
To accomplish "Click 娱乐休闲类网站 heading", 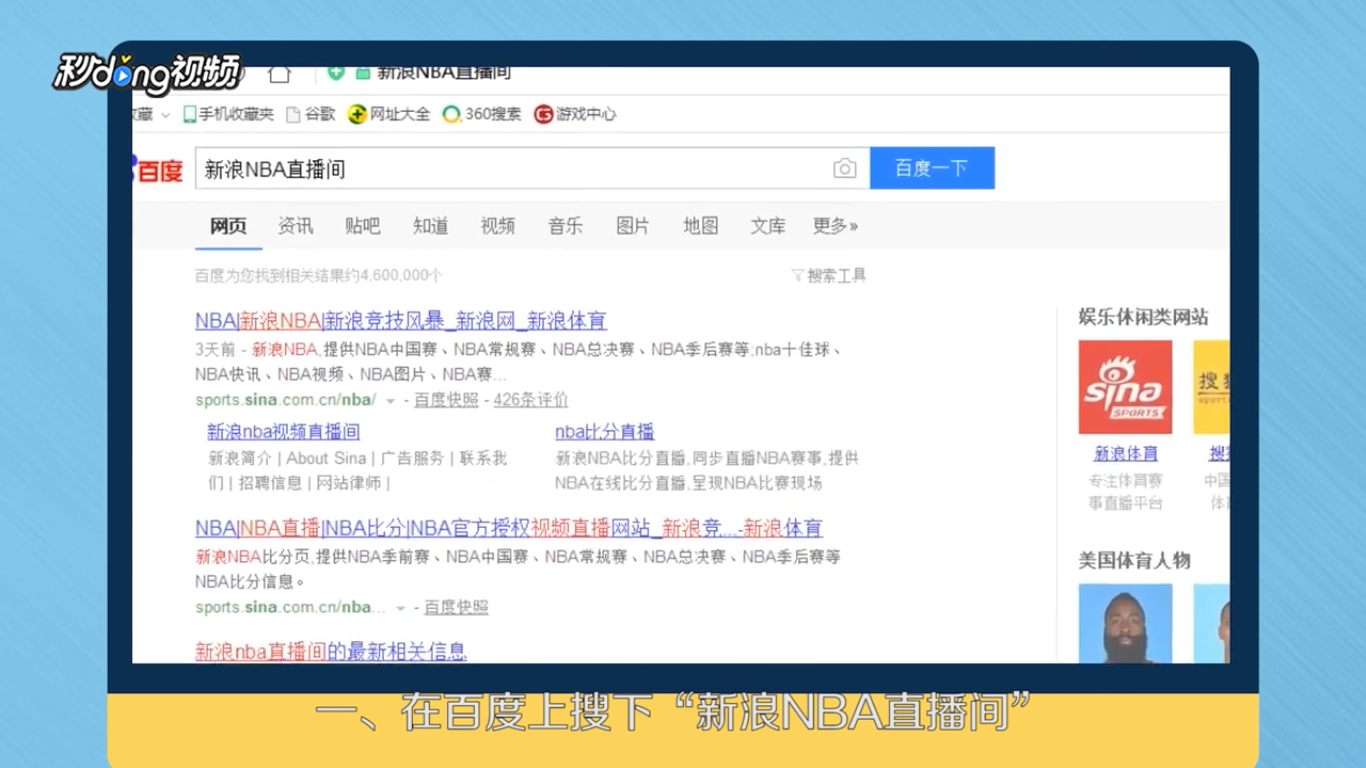I will coord(1143,317).
